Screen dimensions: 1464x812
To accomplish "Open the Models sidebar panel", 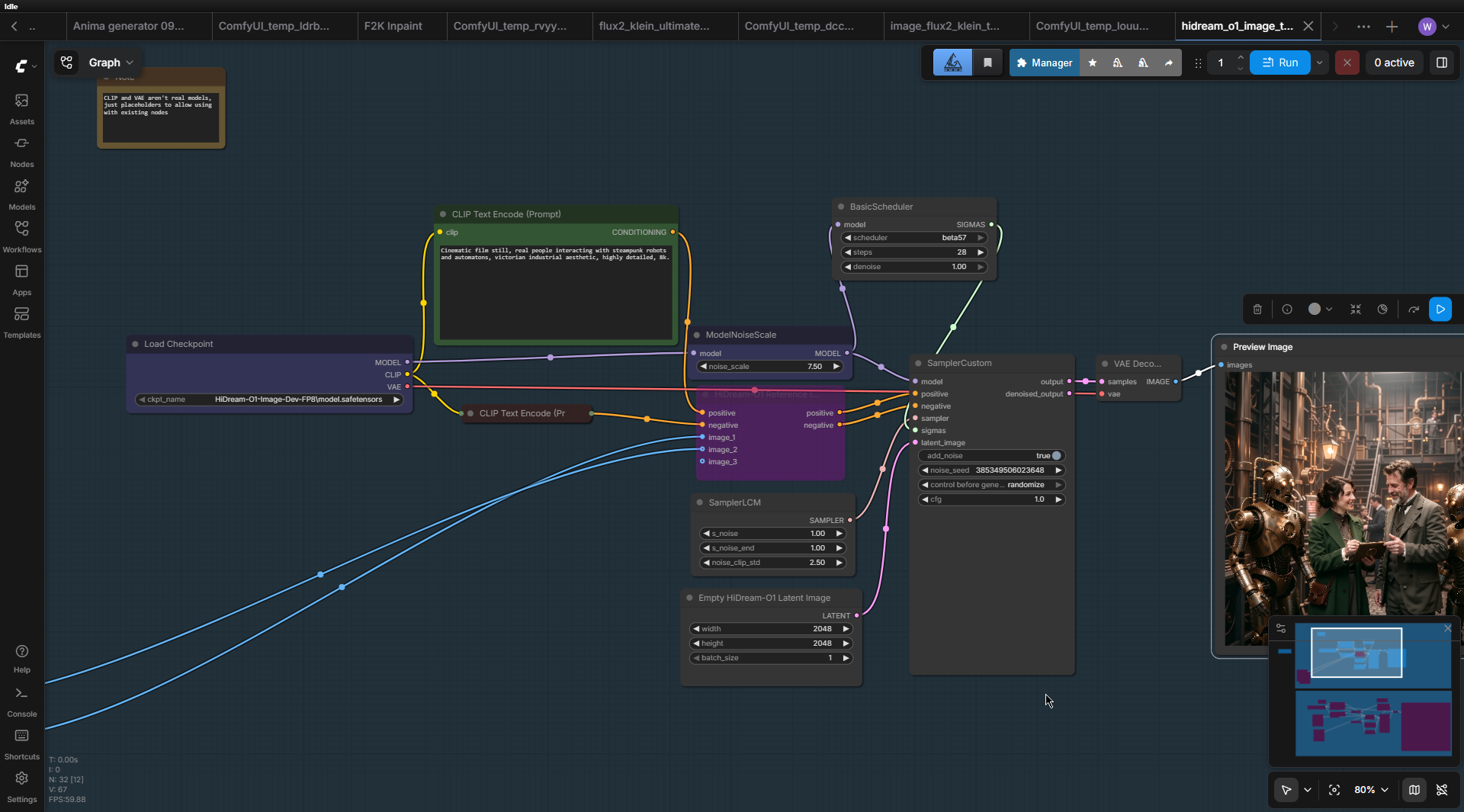I will point(21,194).
